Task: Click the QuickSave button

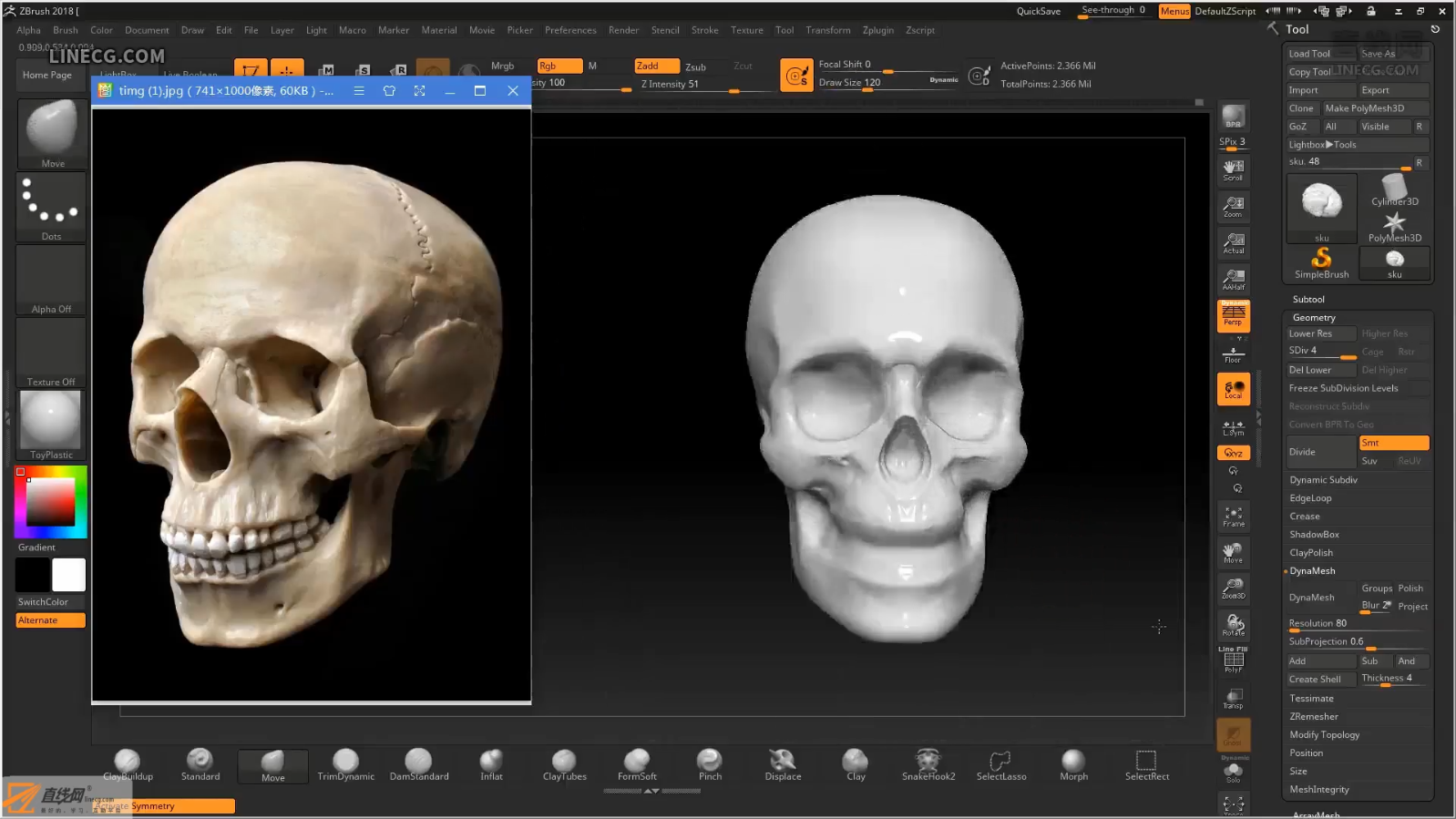Action: 1039,11
